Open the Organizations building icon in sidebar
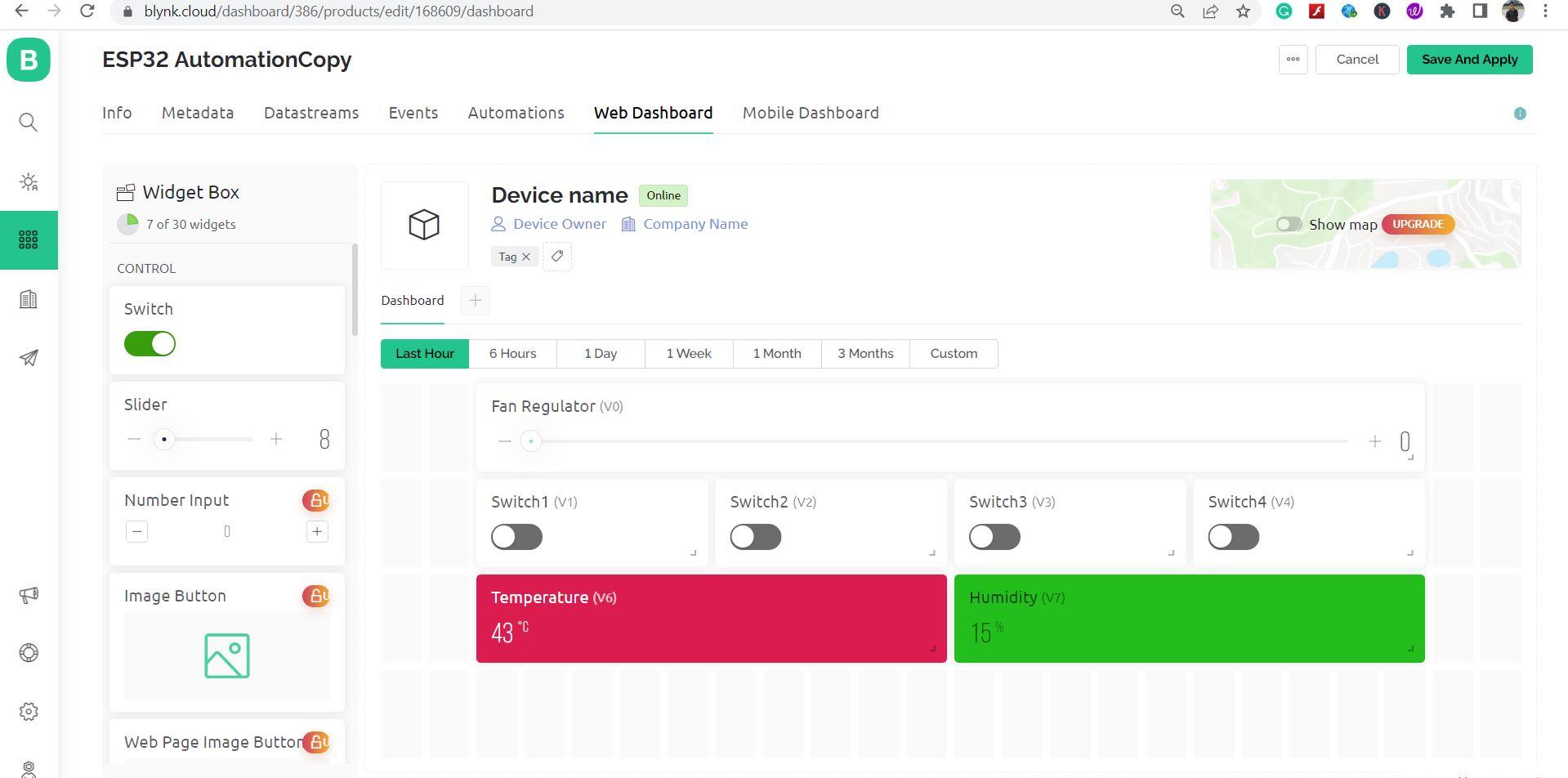Viewport: 1568px width, 778px height. pos(29,298)
